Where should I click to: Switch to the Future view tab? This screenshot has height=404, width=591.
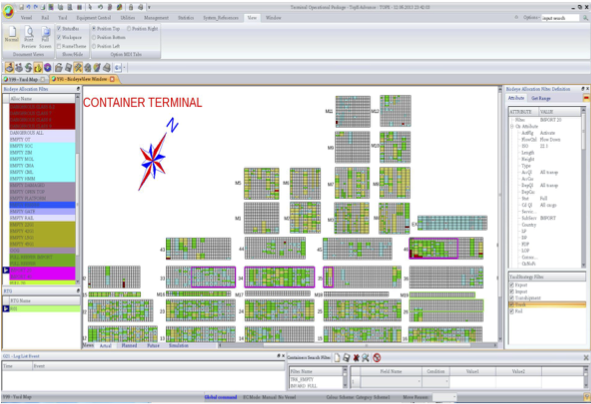153,345
